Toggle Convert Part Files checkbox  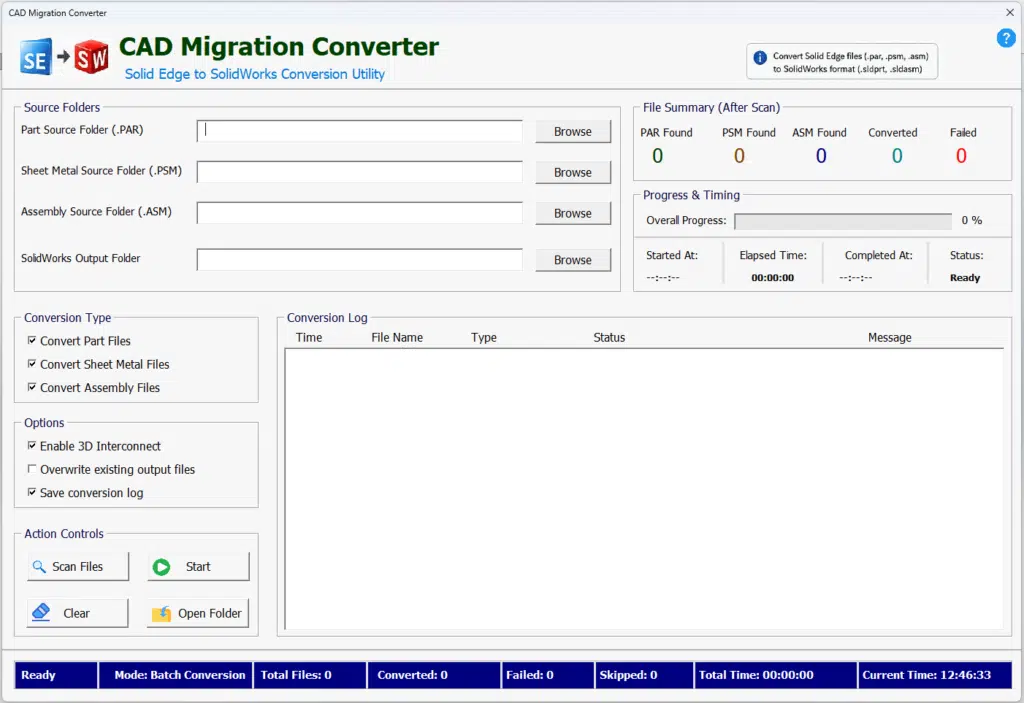click(32, 340)
